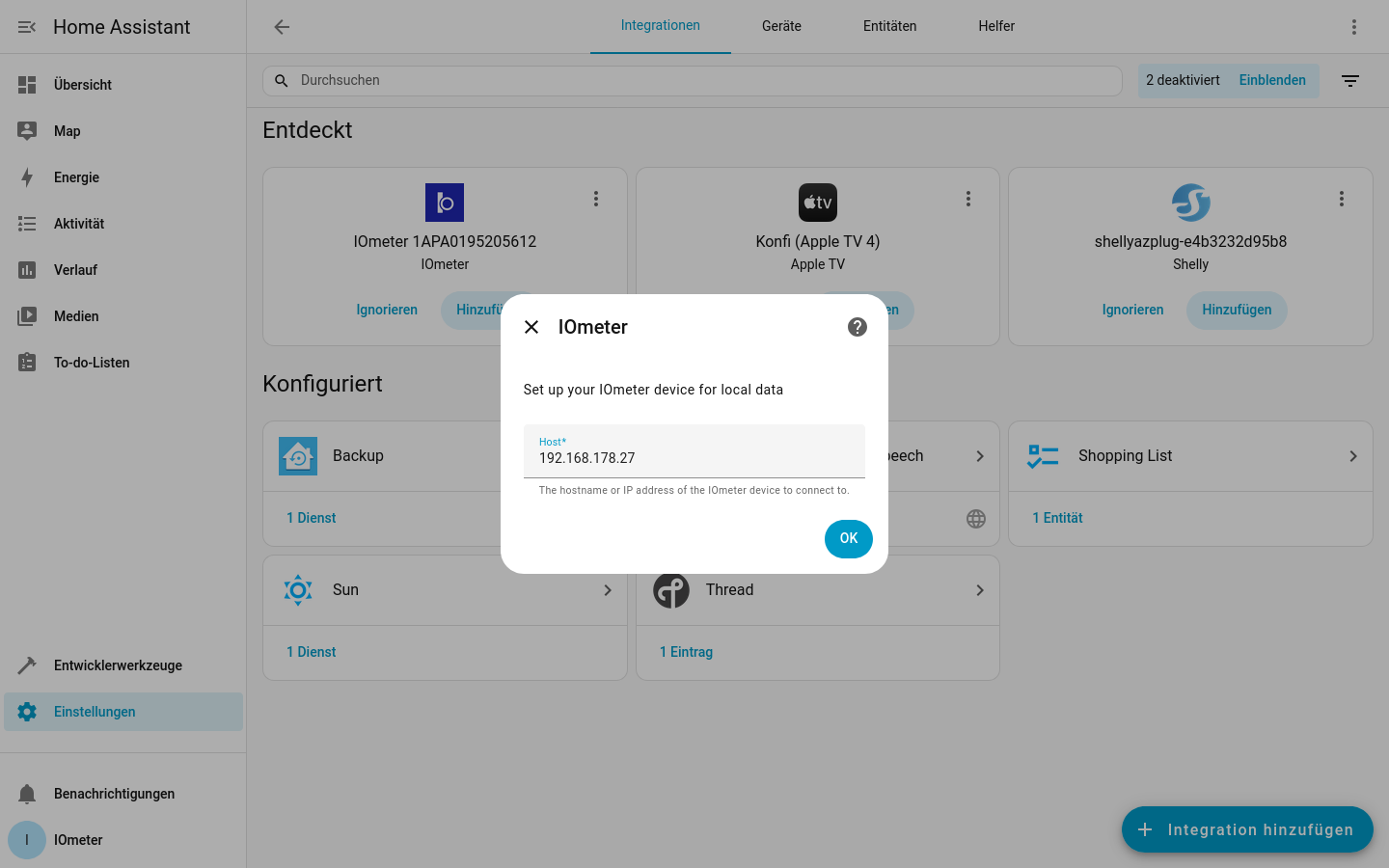Expand the chevron beside the partially hidden 'eech' card
Viewport: 1389px width, 868px height.
point(980,456)
